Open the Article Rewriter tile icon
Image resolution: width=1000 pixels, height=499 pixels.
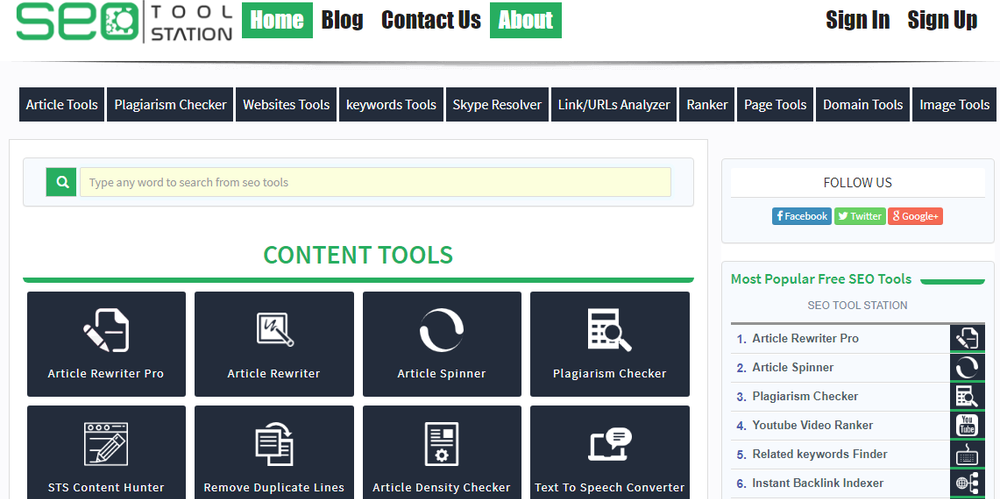[x=274, y=329]
